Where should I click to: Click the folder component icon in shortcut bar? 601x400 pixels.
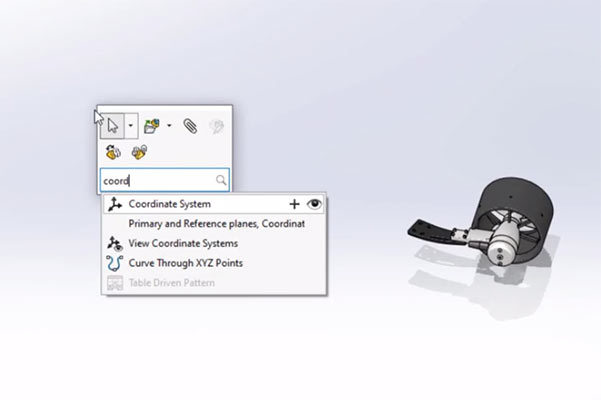[152, 126]
